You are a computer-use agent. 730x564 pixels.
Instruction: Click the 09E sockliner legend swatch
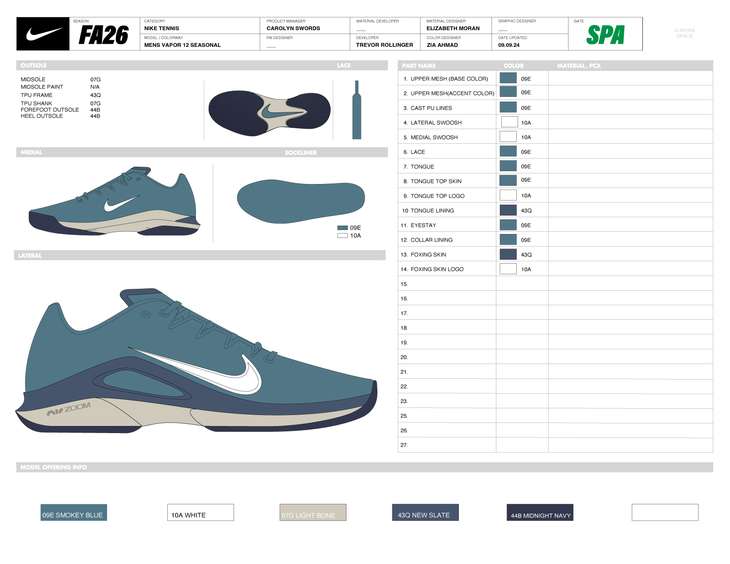pos(343,228)
